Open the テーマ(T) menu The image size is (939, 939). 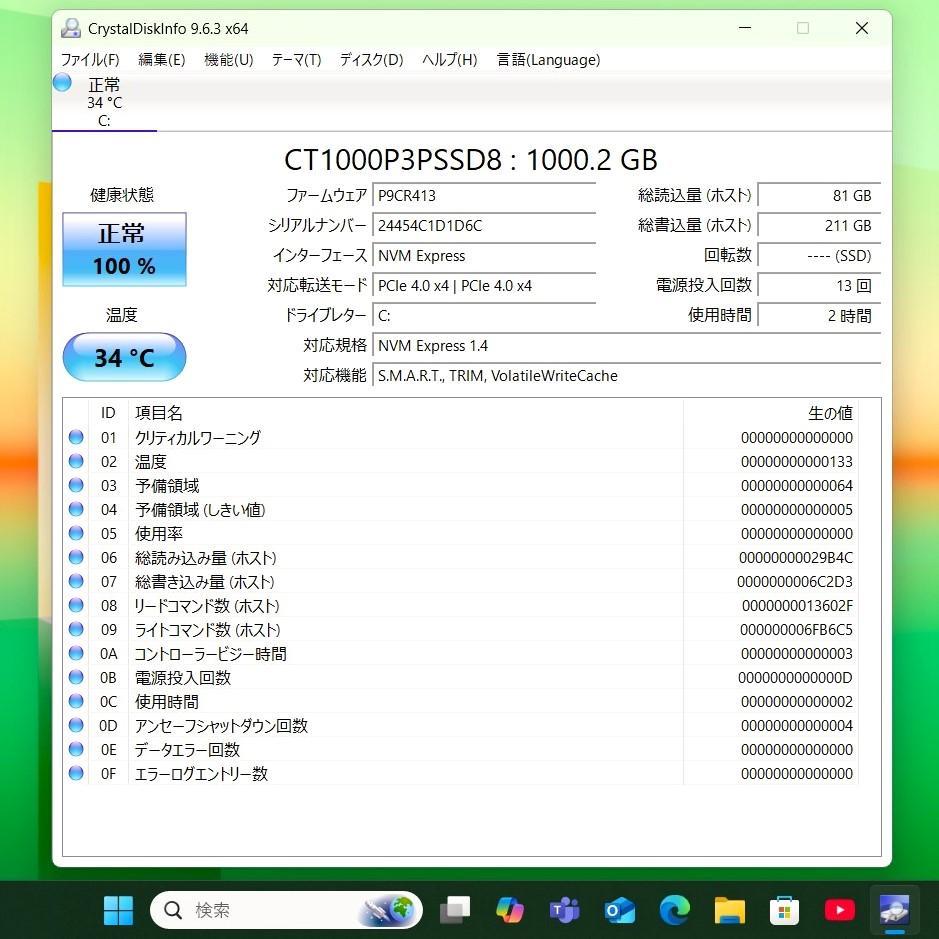coord(296,60)
